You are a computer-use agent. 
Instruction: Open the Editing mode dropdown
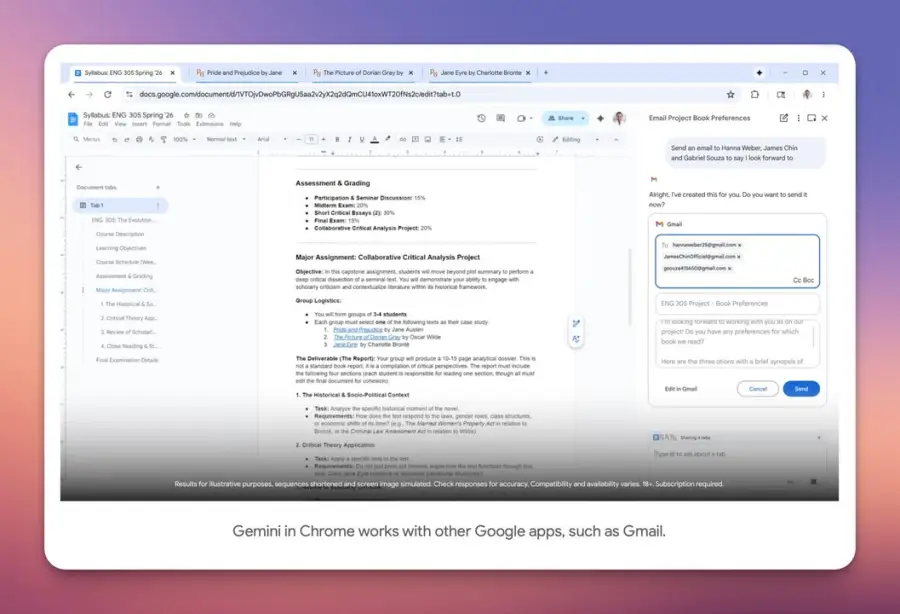pos(576,139)
